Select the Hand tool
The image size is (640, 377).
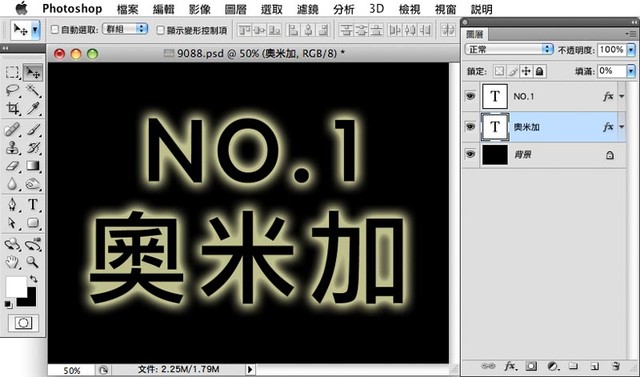click(12, 262)
